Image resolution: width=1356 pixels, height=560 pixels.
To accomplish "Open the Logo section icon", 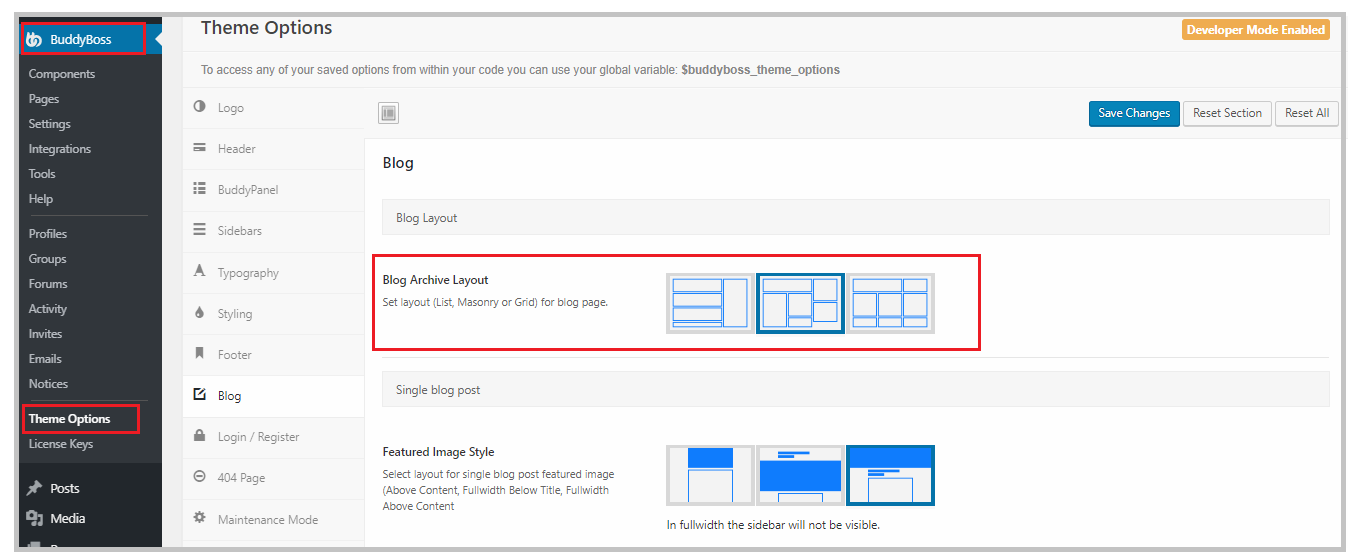I will pos(199,107).
